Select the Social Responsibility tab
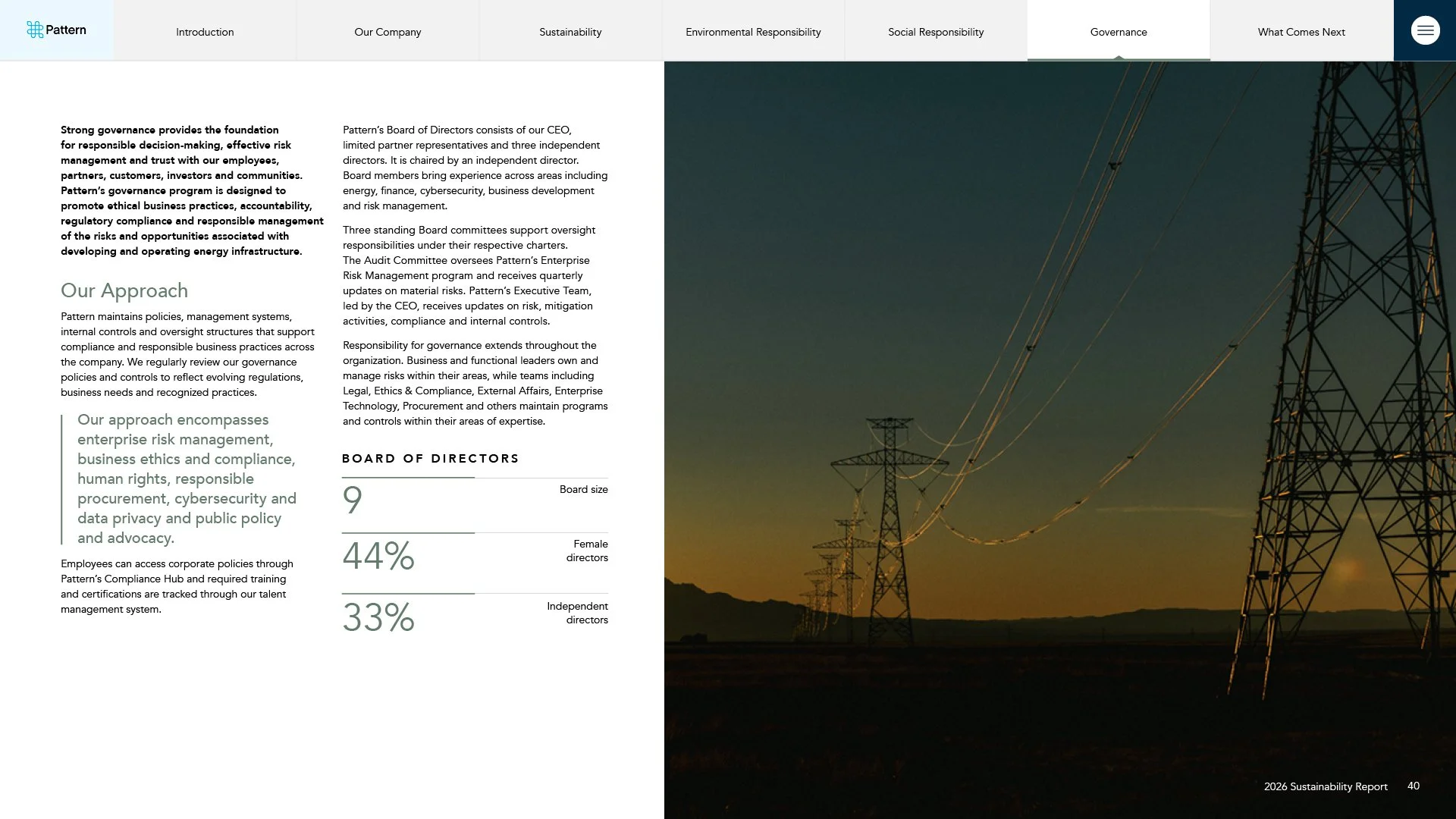The image size is (1456, 819). pos(936,32)
